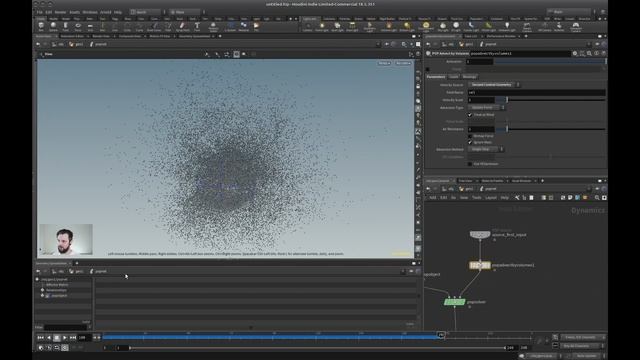Toggle the Ignore Mass checkbox
640x360 pixels.
point(470,142)
